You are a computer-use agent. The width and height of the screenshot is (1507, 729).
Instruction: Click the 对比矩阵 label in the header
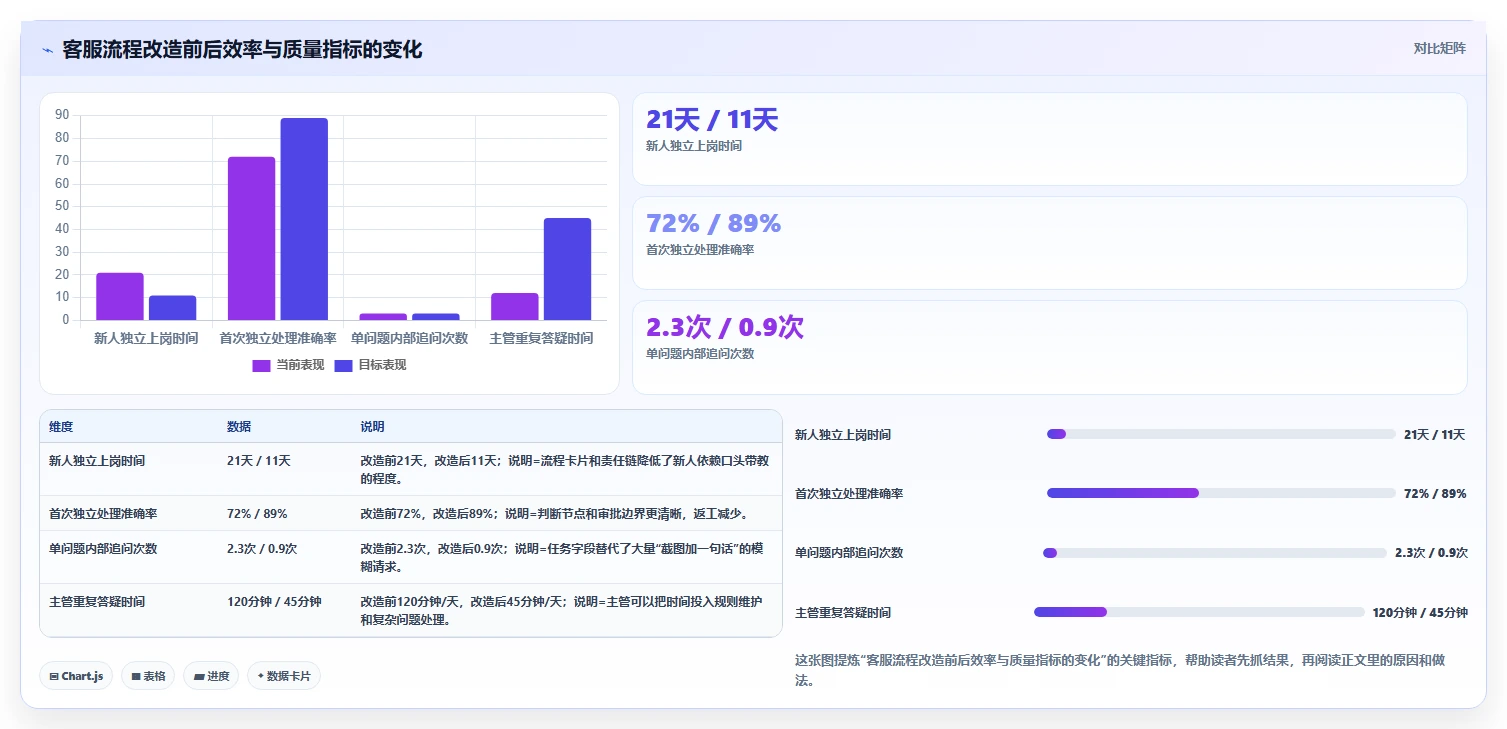pos(1439,49)
